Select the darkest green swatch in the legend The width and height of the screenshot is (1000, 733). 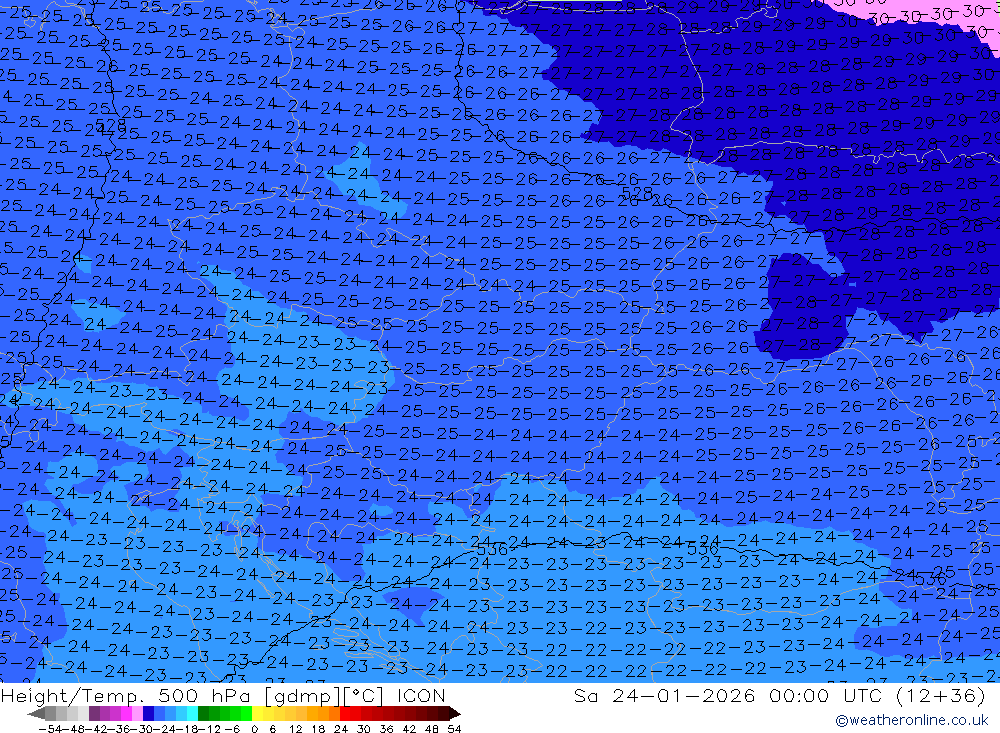(x=203, y=714)
